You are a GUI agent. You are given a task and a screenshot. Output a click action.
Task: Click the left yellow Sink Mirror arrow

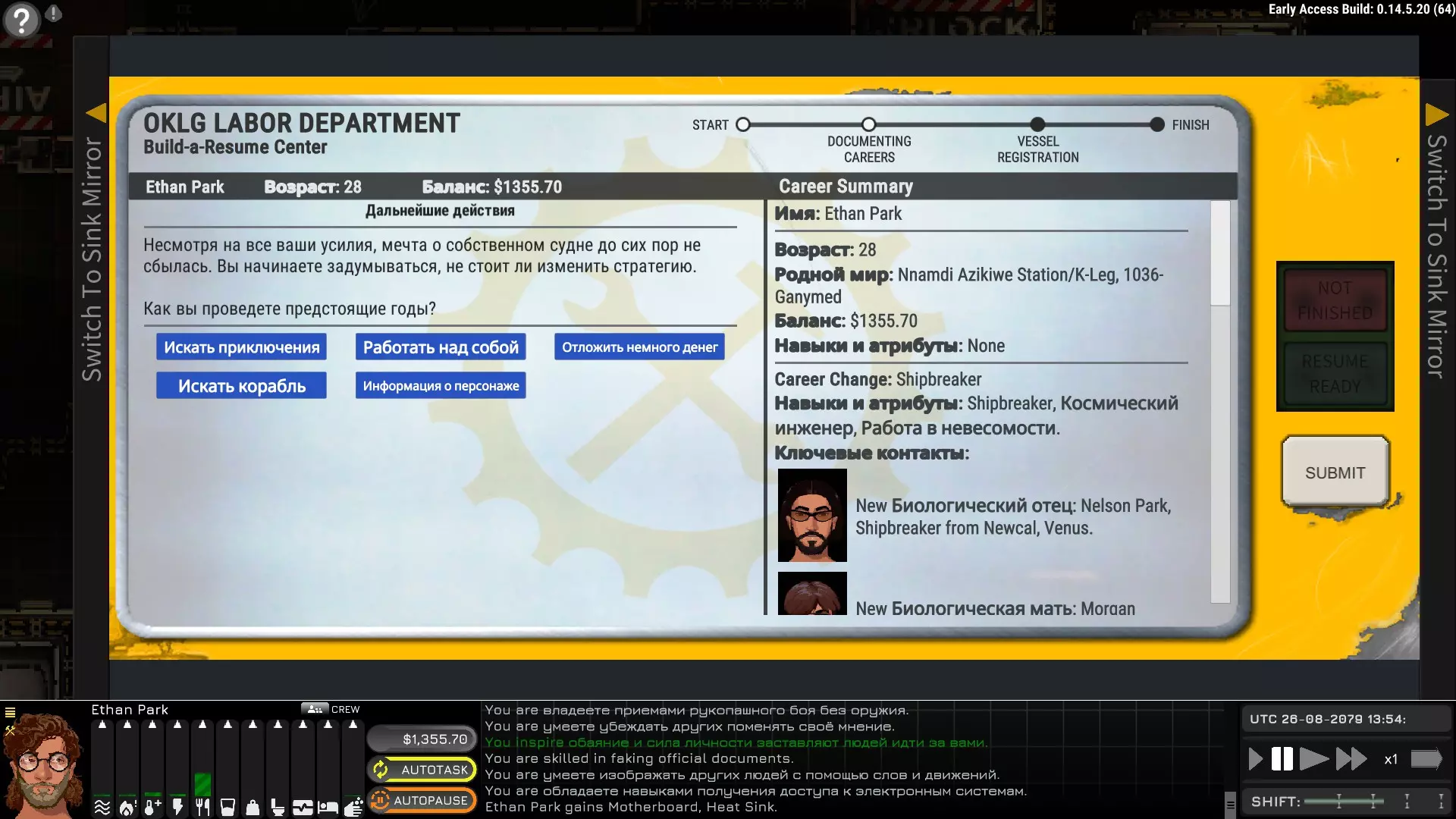[x=96, y=113]
